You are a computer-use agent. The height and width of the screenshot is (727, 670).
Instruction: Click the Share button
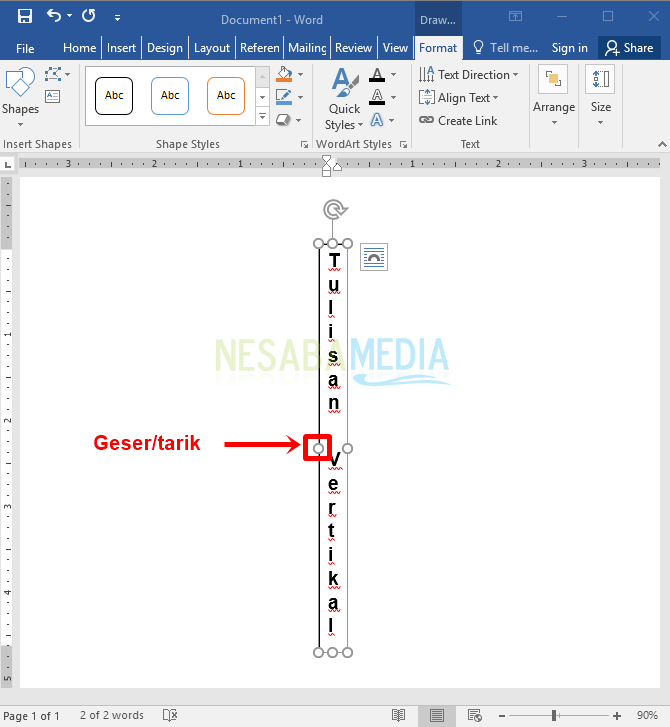(629, 48)
